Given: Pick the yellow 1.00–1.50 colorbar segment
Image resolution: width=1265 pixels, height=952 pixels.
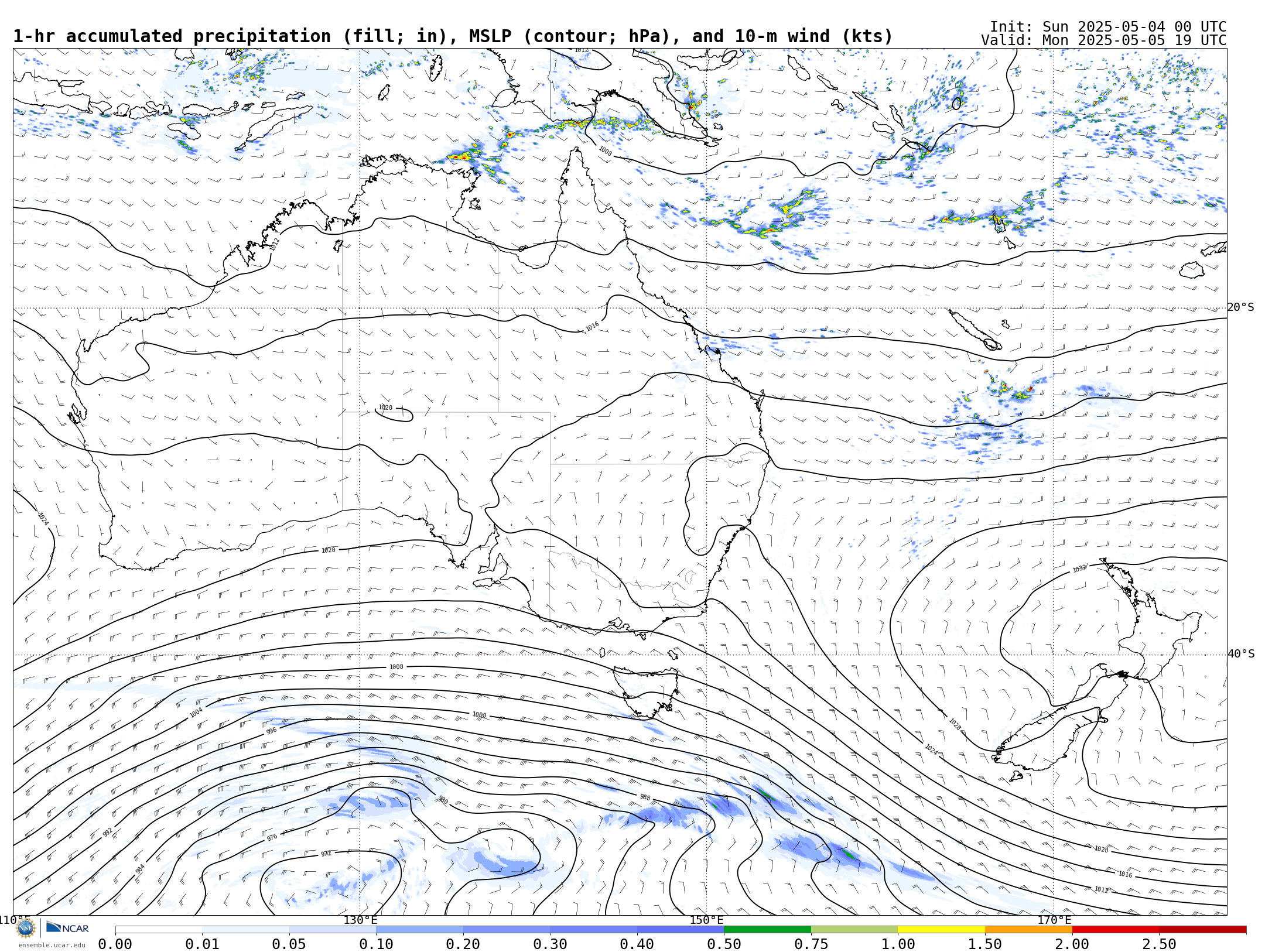Looking at the screenshot, I should tap(941, 930).
